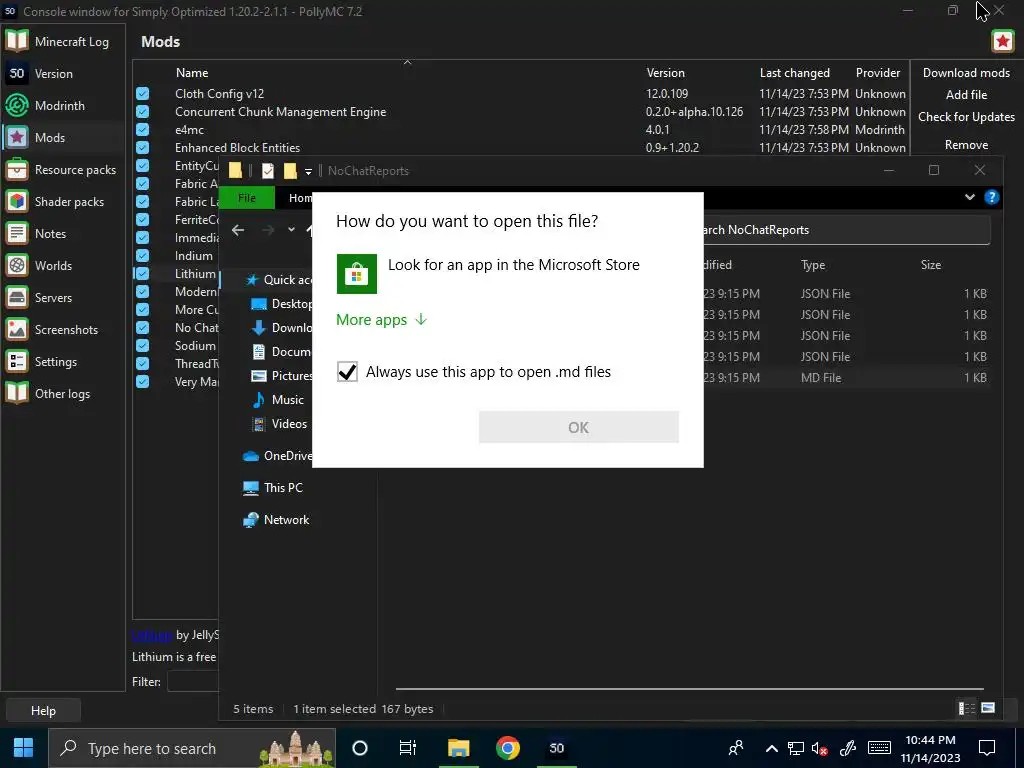Select Music folder in navigation pane
Viewport: 1024px width, 768px height.
(x=278, y=400)
